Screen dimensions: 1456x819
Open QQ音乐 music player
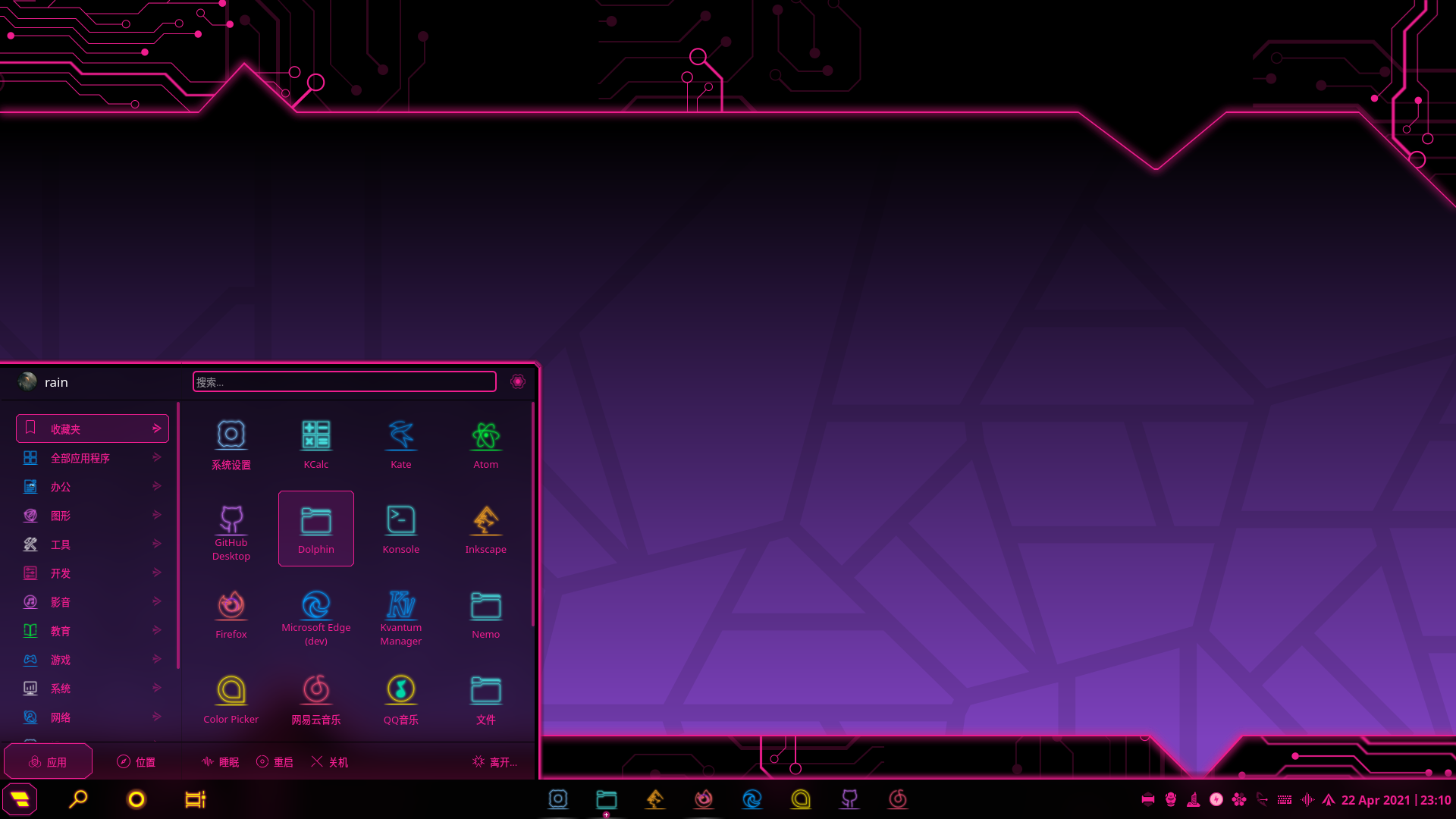(x=401, y=698)
